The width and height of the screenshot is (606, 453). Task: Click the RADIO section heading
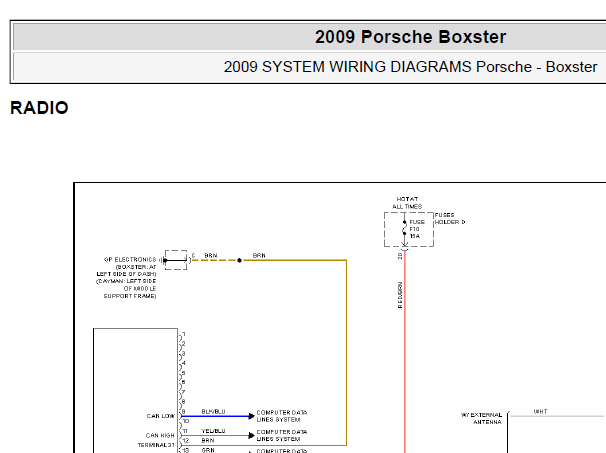tap(39, 108)
